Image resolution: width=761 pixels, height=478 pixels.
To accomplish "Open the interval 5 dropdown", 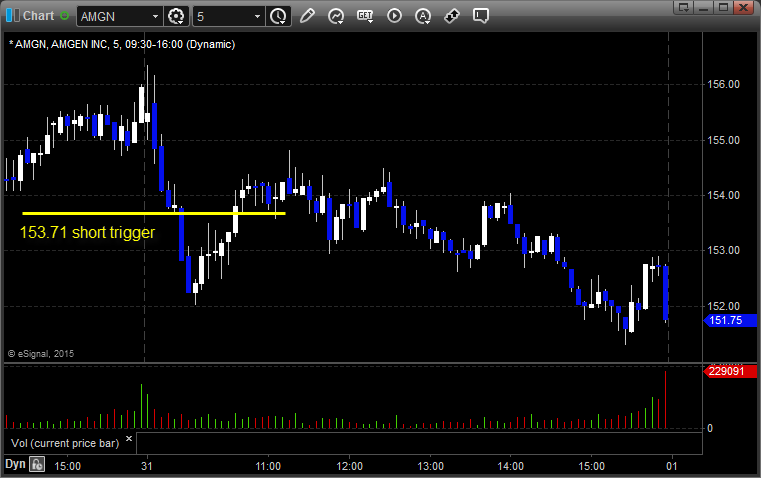I will (x=257, y=16).
